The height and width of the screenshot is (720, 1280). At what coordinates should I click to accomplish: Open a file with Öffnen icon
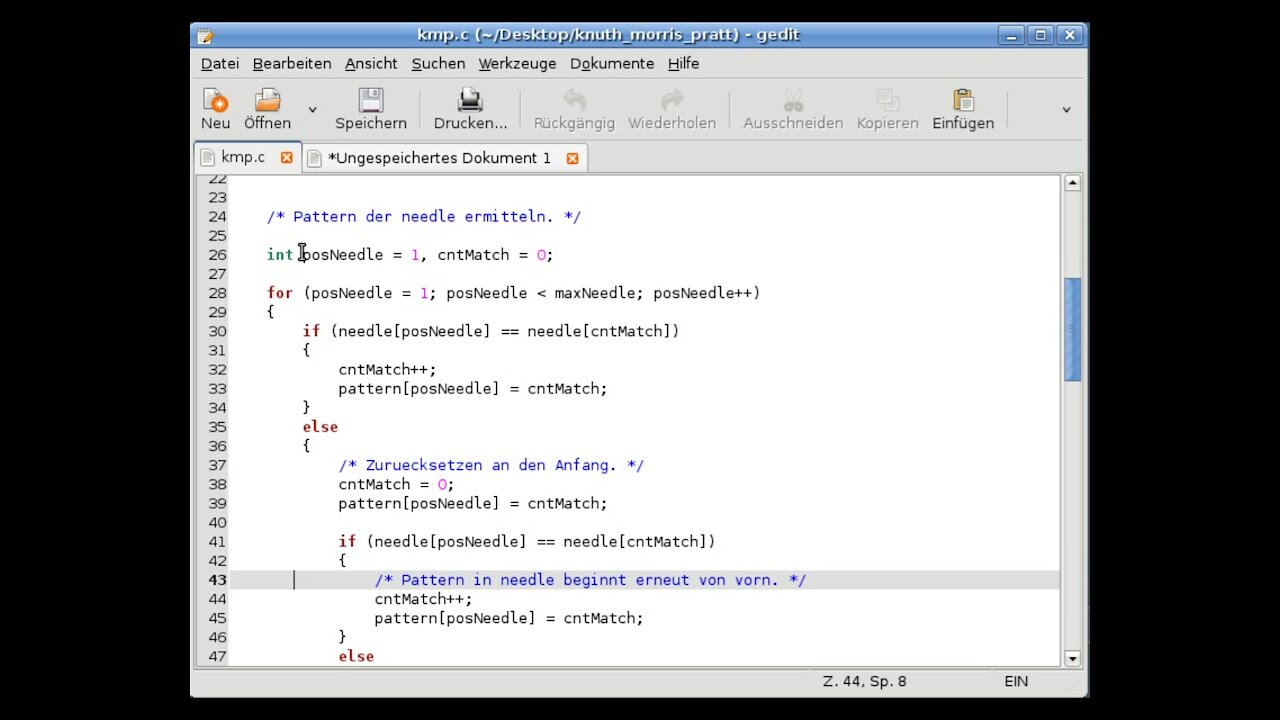[267, 100]
